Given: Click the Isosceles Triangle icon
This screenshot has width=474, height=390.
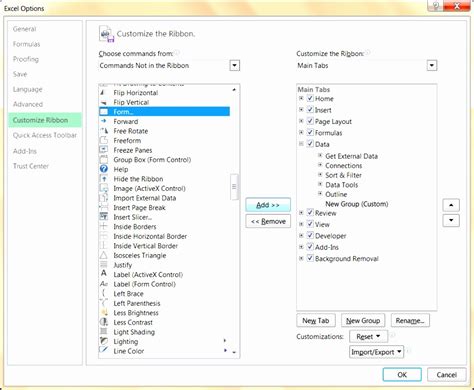Looking at the screenshot, I should (x=104, y=255).
